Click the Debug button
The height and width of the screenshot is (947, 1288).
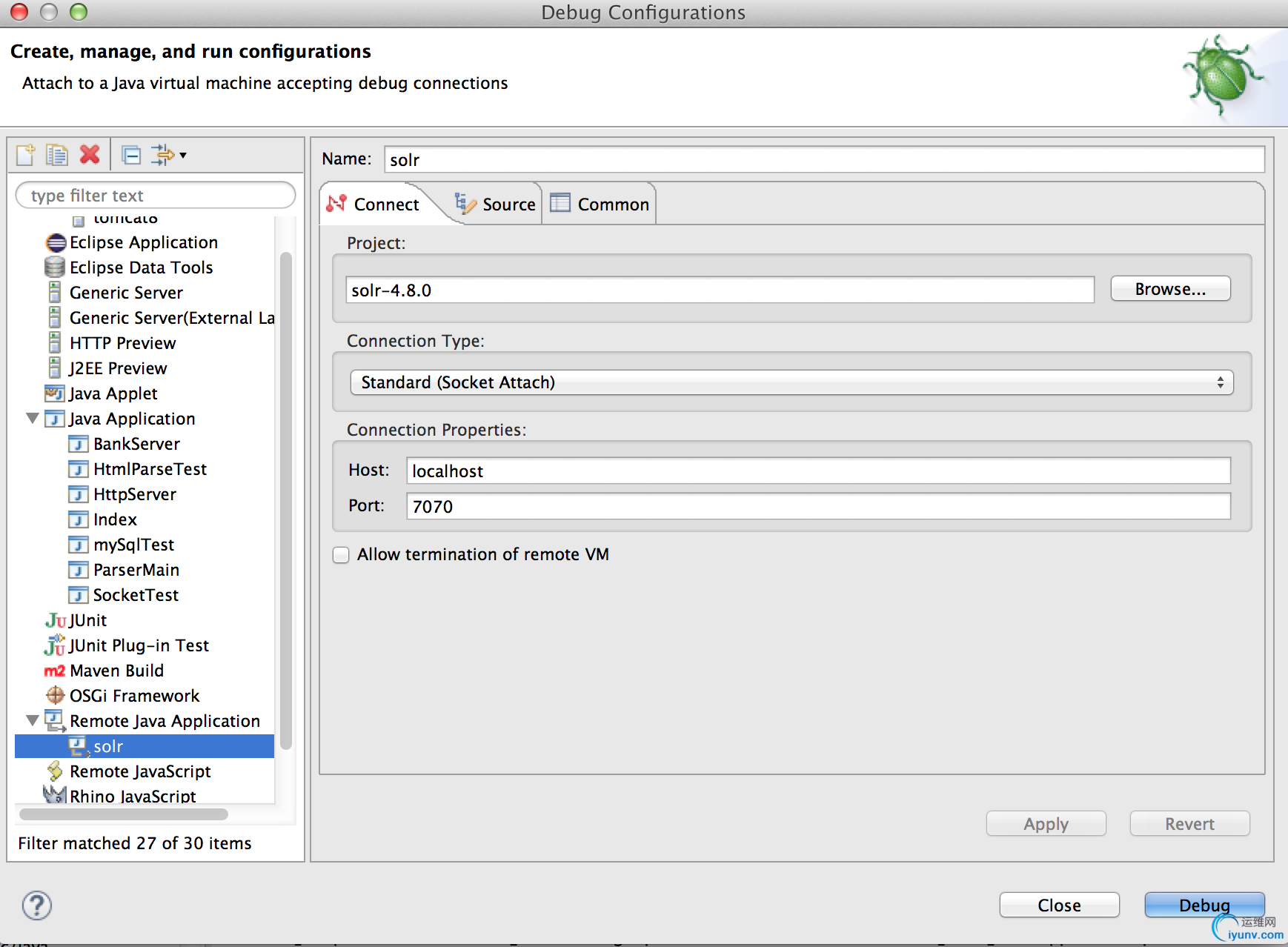1204,906
